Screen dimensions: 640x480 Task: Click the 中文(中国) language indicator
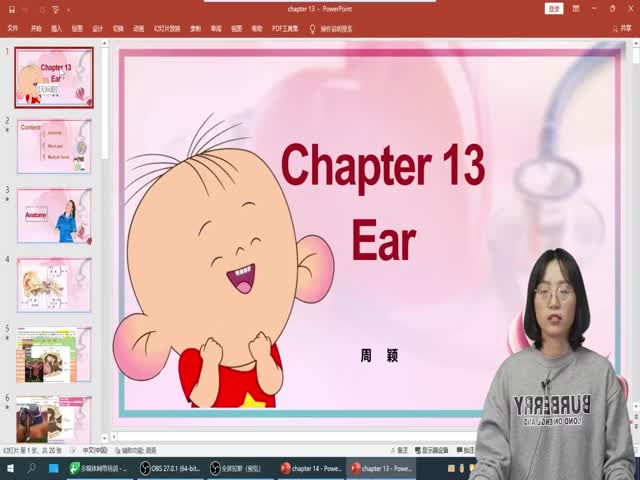click(95, 450)
